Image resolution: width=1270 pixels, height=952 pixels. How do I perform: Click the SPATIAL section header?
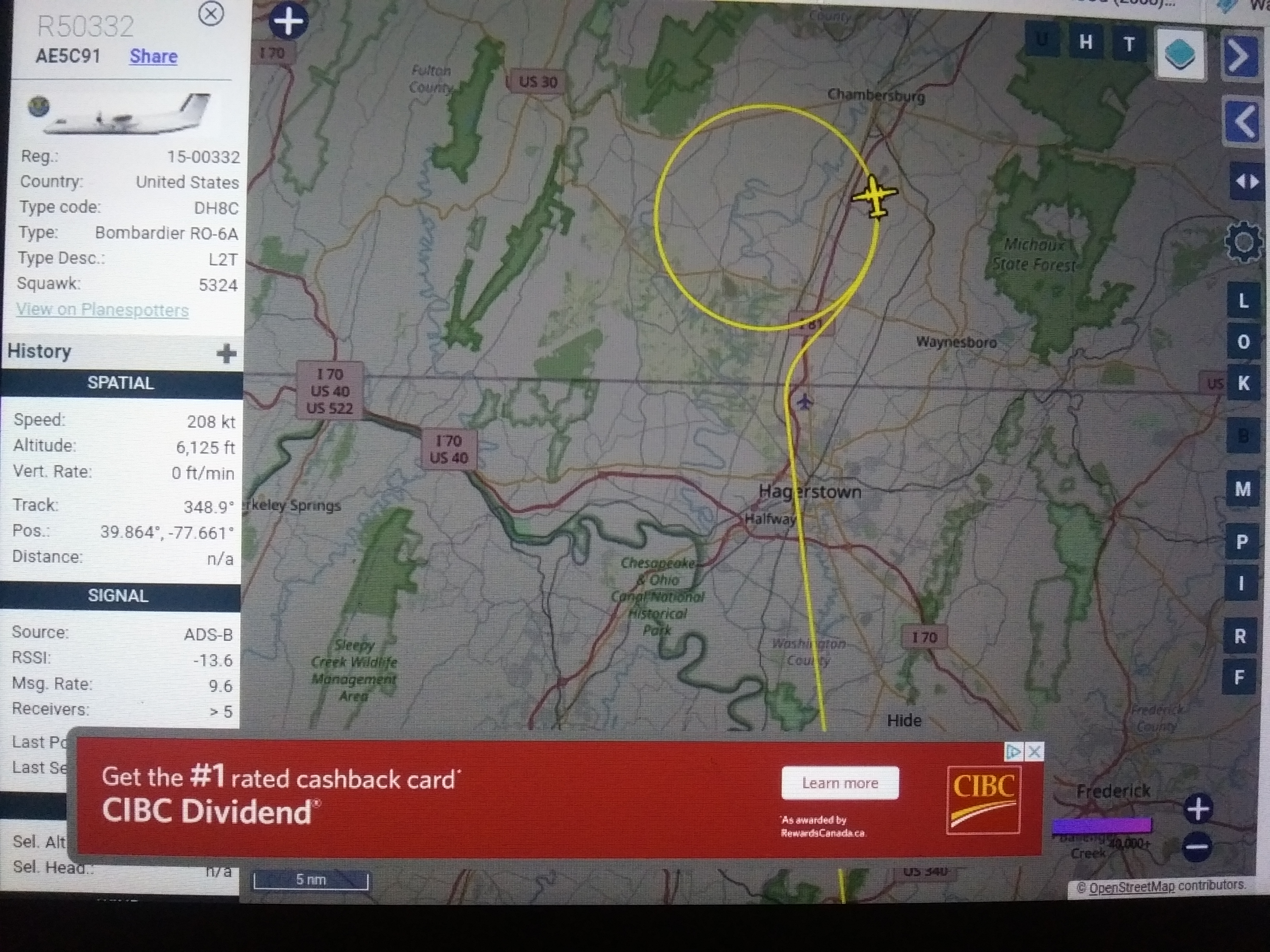pyautogui.click(x=121, y=383)
